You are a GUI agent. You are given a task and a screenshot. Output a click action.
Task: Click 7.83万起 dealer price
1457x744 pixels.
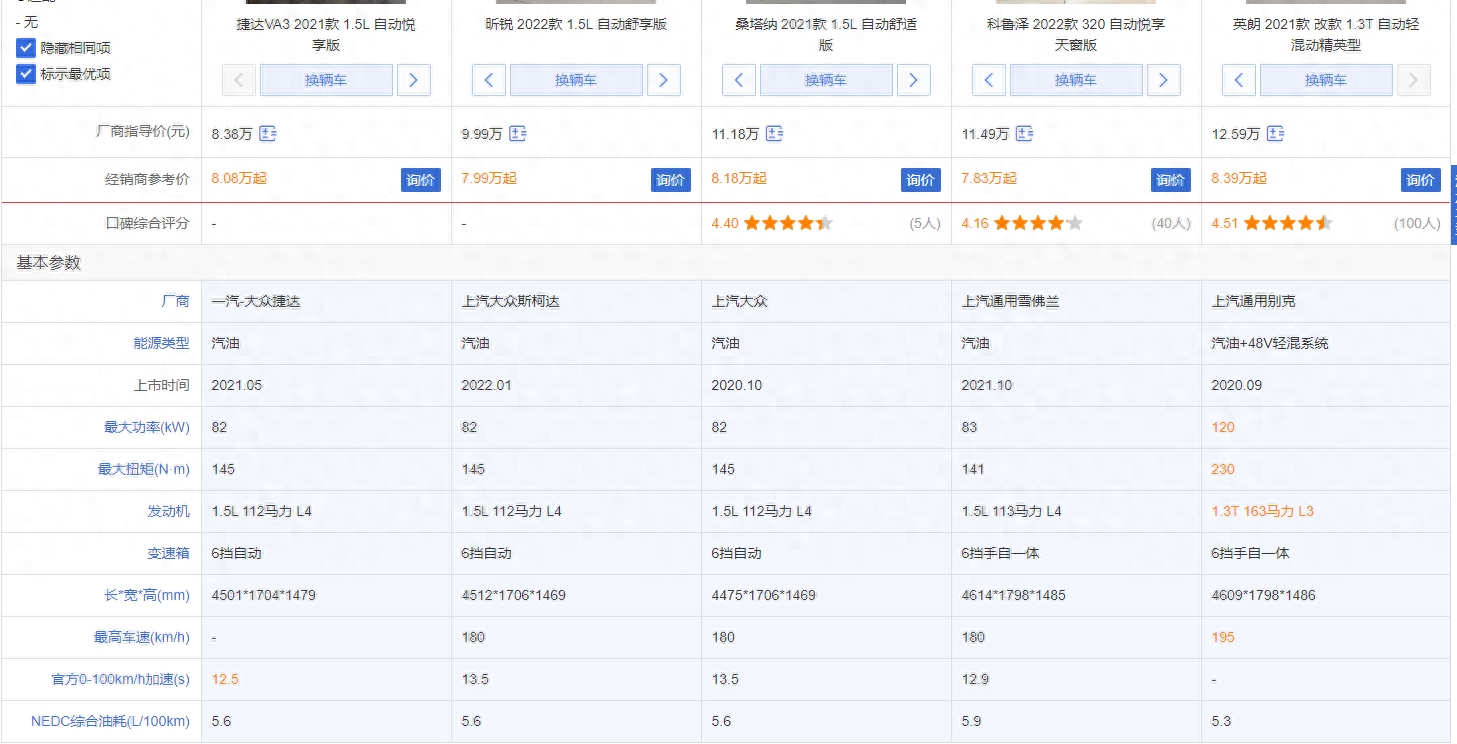[989, 178]
